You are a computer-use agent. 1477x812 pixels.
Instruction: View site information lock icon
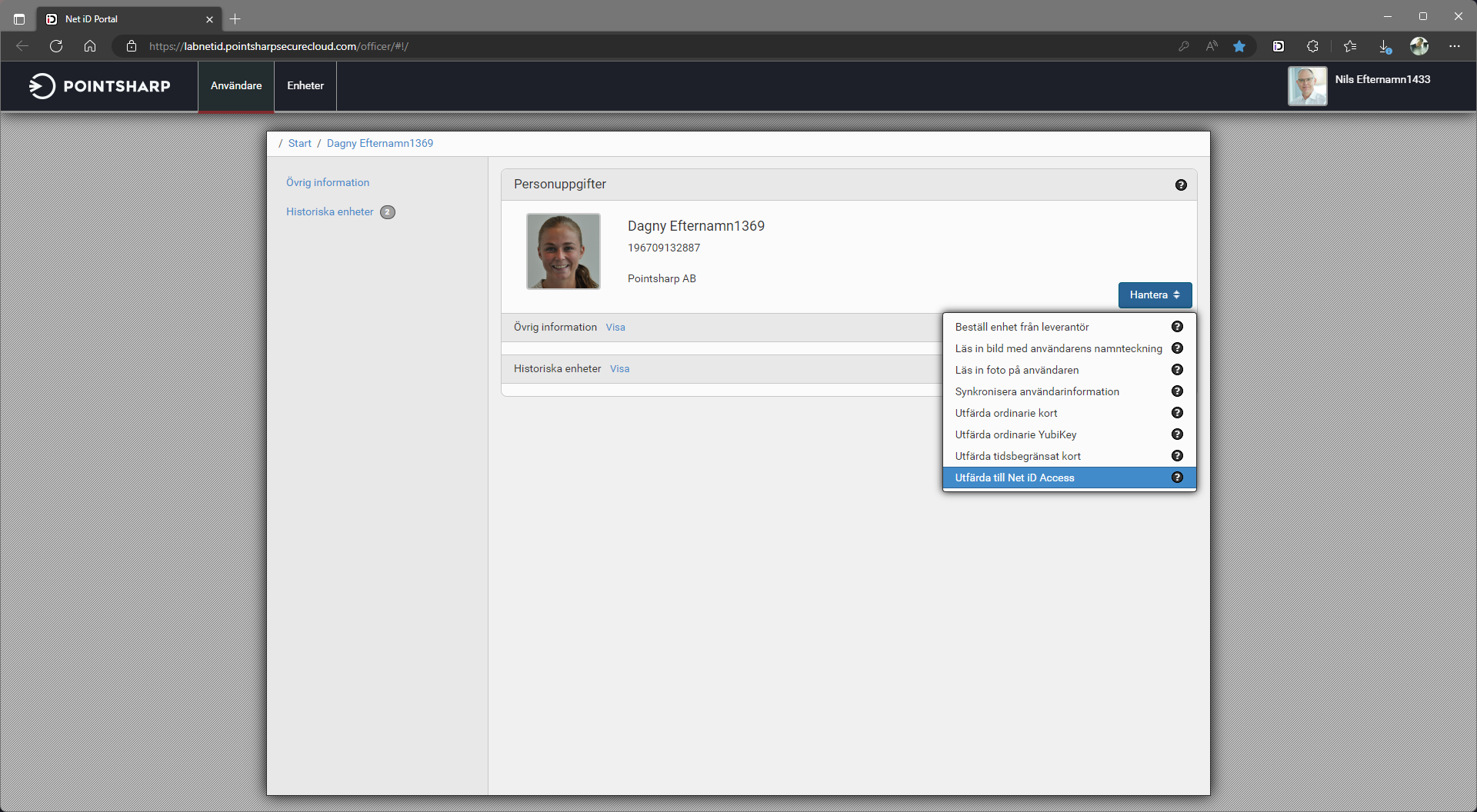coord(132,46)
